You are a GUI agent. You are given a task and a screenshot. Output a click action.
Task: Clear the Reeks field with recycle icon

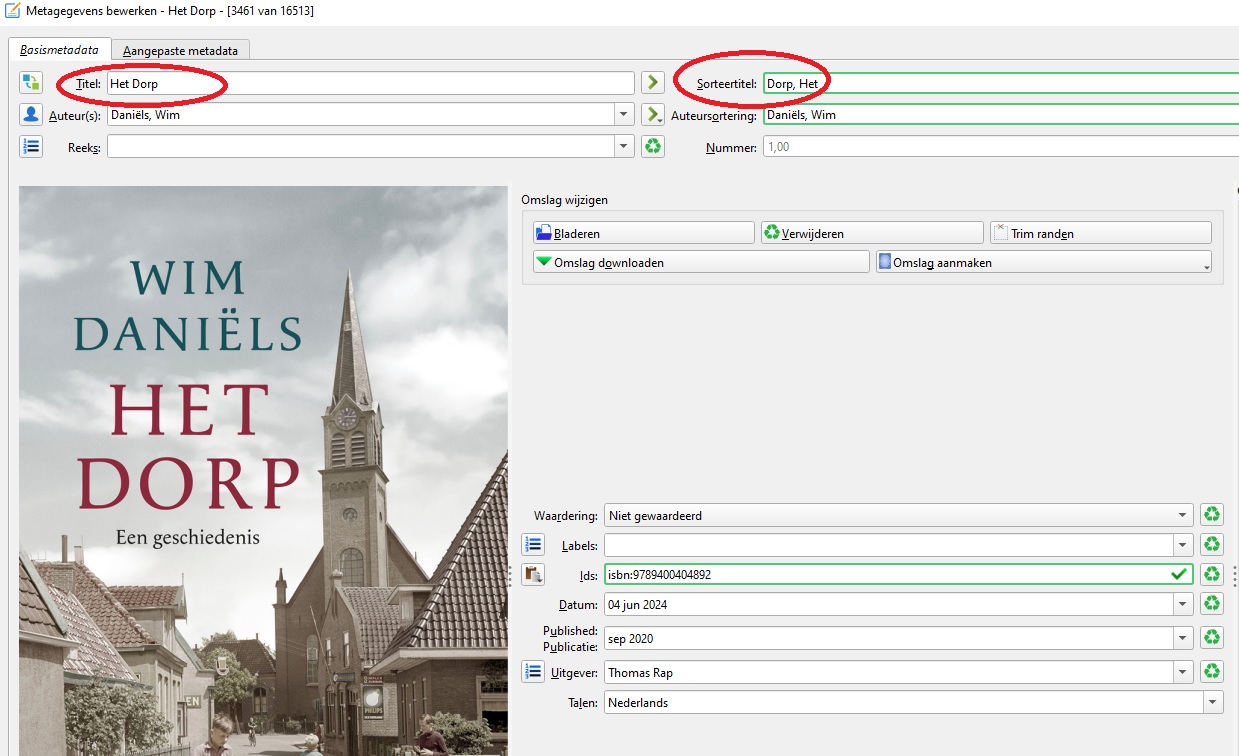click(x=653, y=147)
